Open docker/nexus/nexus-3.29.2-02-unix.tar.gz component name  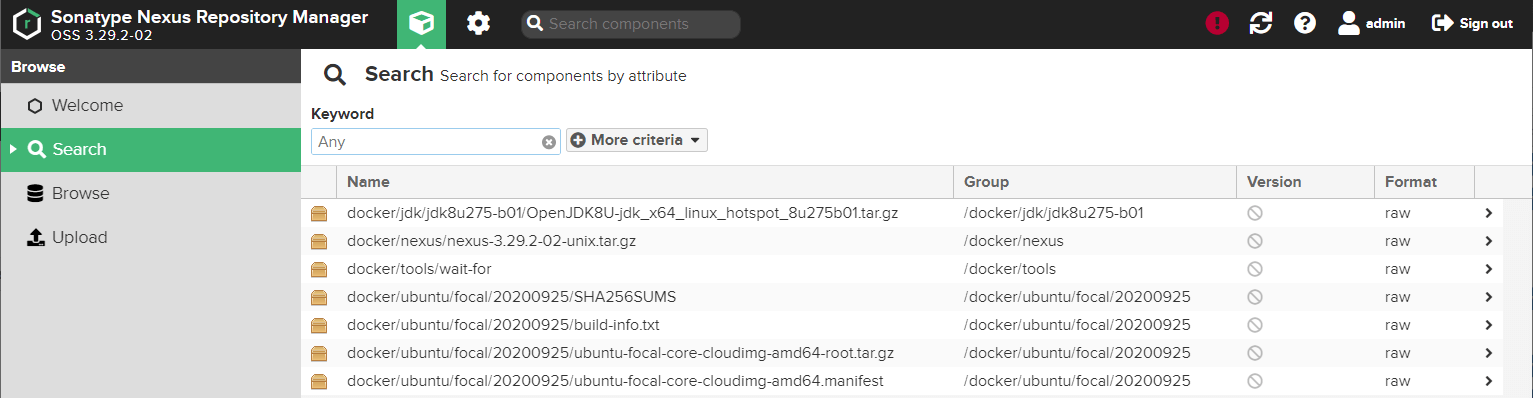tap(491, 241)
